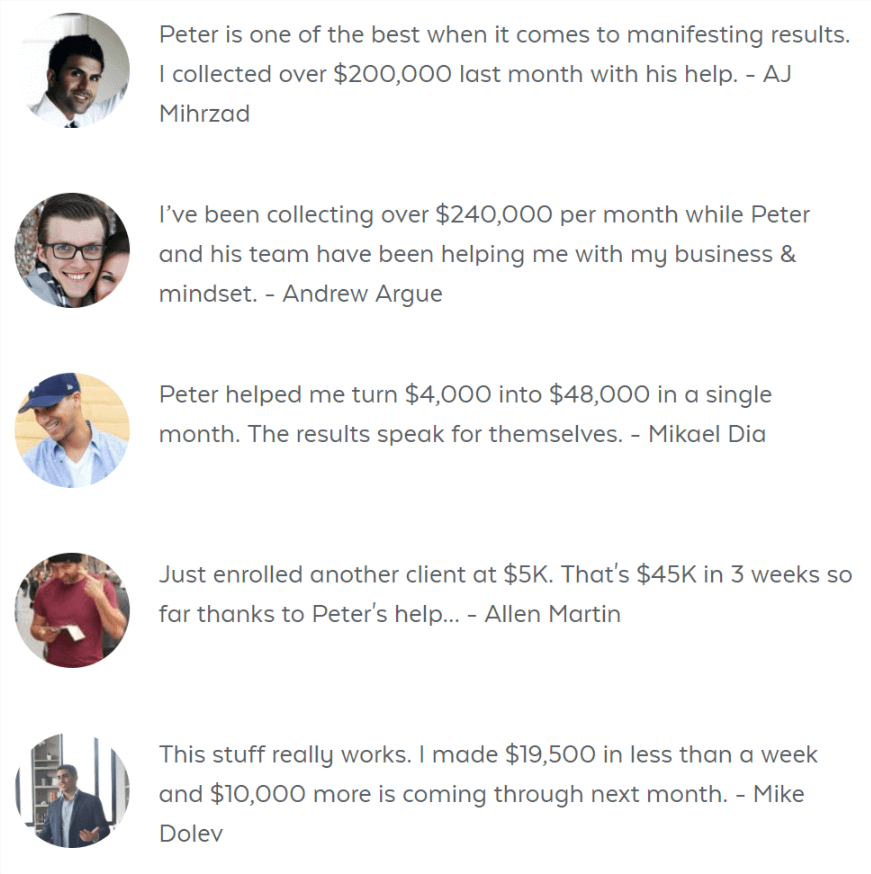Image resolution: width=871 pixels, height=874 pixels.
Task: Select the name Dolev at the bottom
Action: [x=191, y=834]
